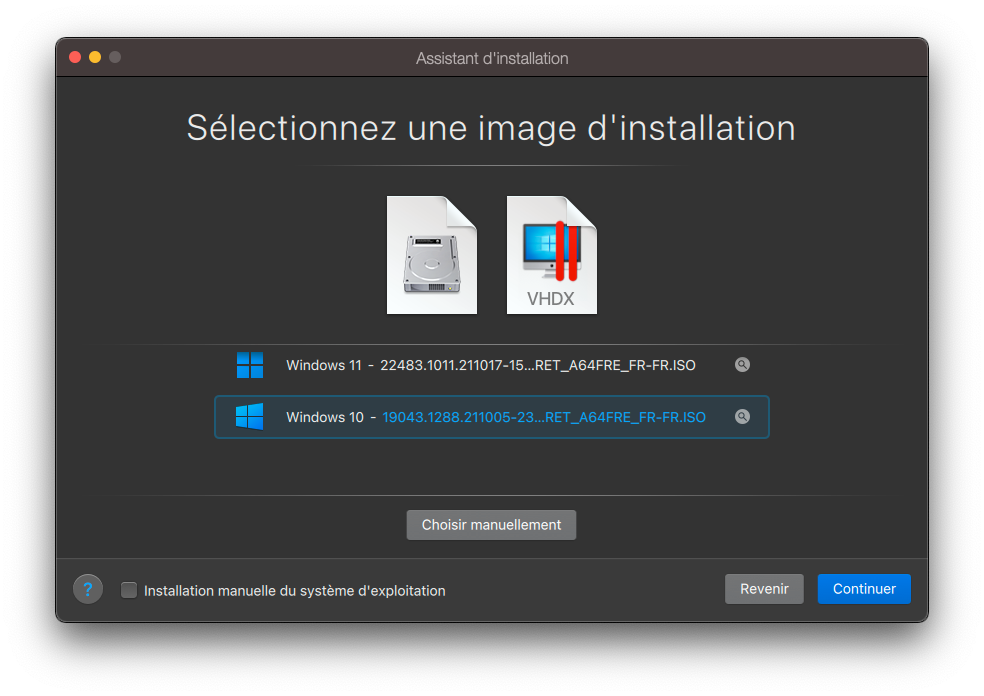
Task: Click the hard disk image file icon
Action: 432,255
